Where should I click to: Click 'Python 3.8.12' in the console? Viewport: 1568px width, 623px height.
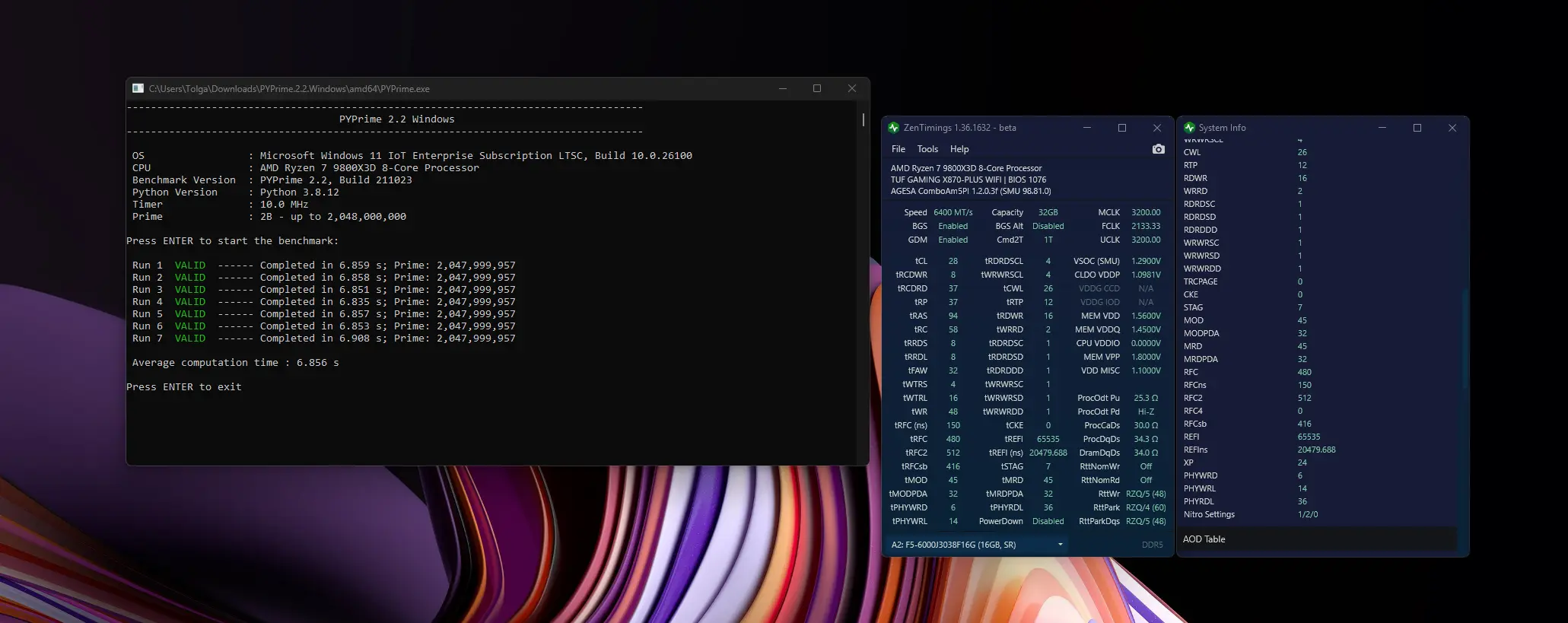pyautogui.click(x=300, y=192)
